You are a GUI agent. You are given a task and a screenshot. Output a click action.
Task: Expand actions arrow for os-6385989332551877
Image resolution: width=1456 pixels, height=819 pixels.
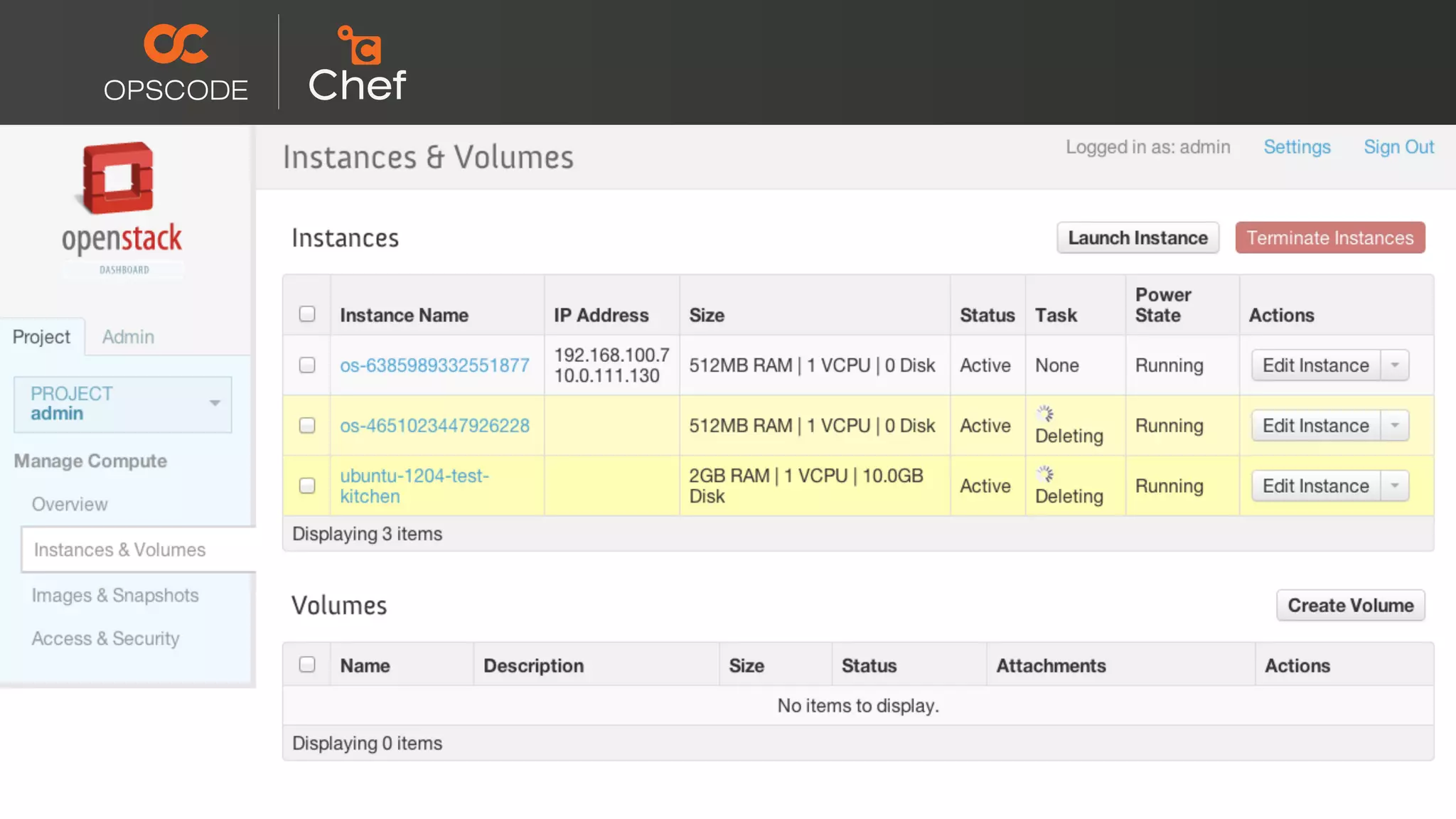coord(1395,365)
